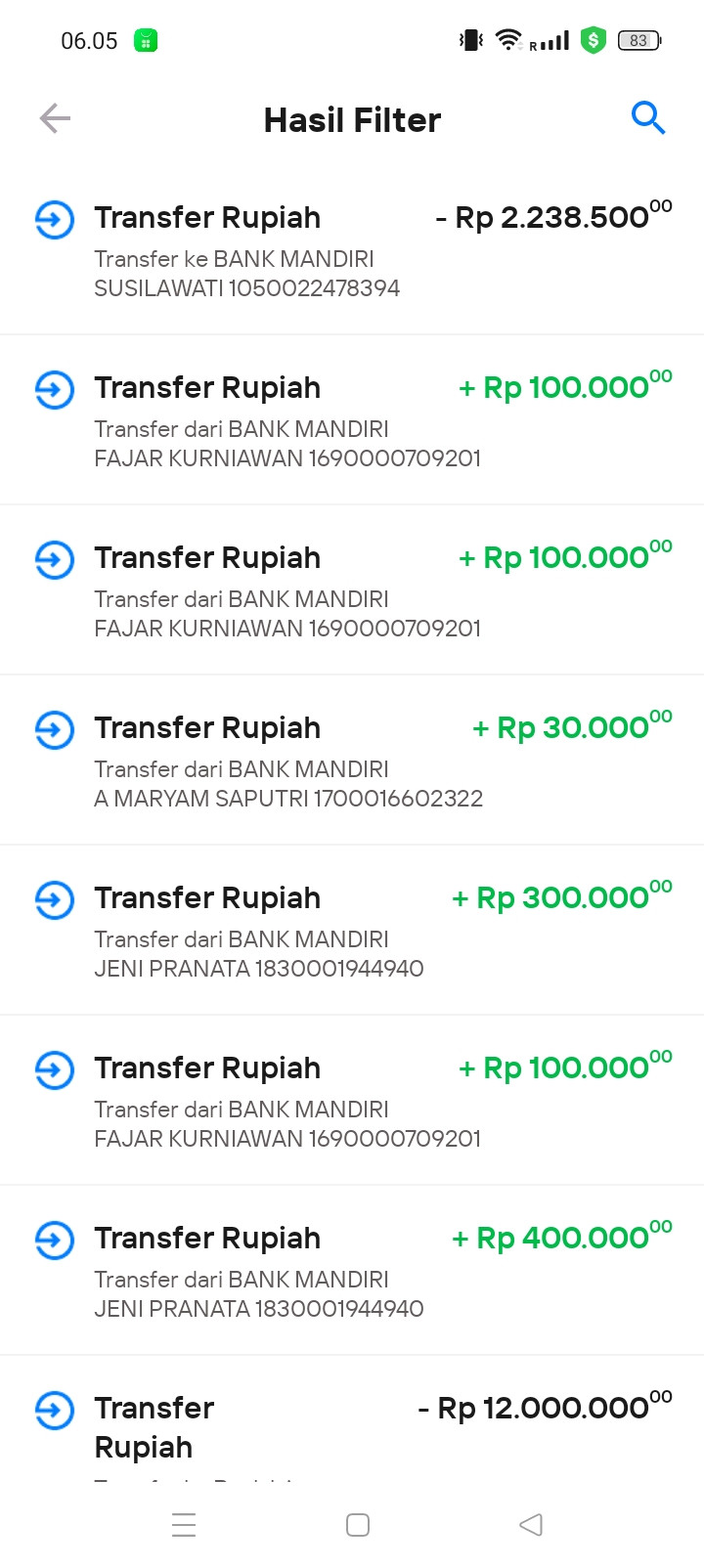This screenshot has width=704, height=1568.
Task: Tap the - Rp 2.238.500 amount
Action: (553, 217)
